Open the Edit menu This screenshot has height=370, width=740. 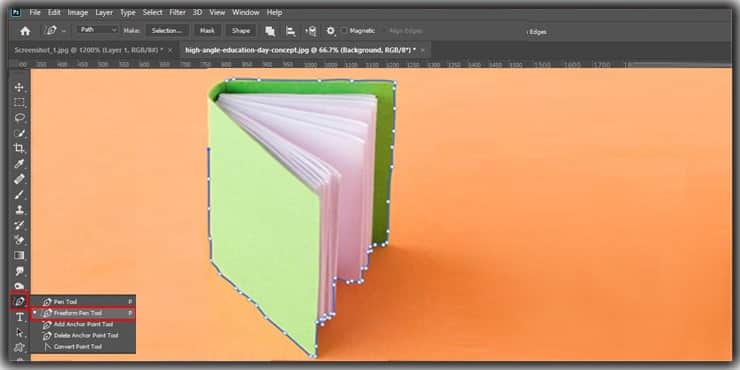click(x=54, y=13)
